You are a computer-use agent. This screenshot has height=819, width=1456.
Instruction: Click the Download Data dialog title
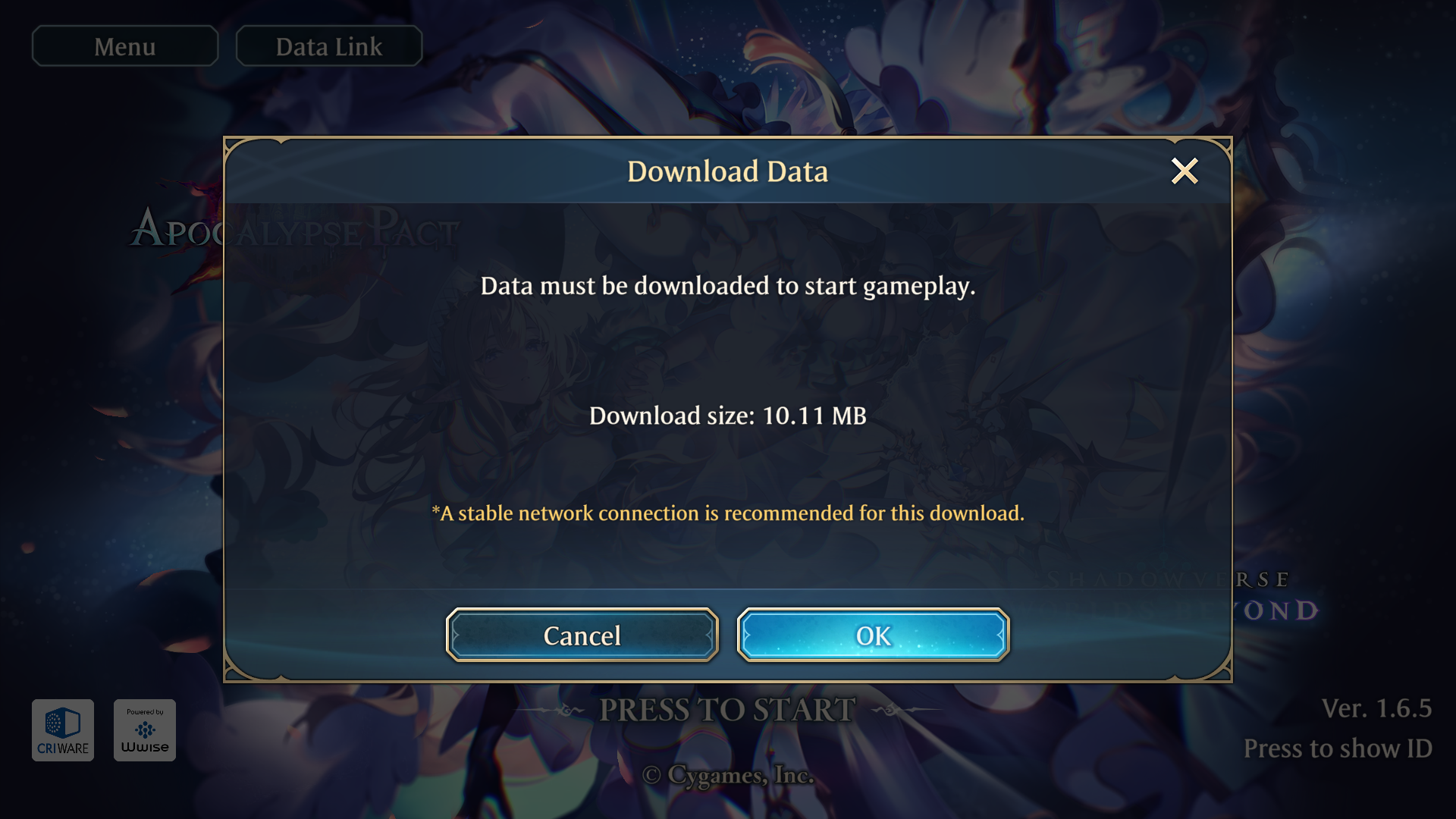[727, 171]
